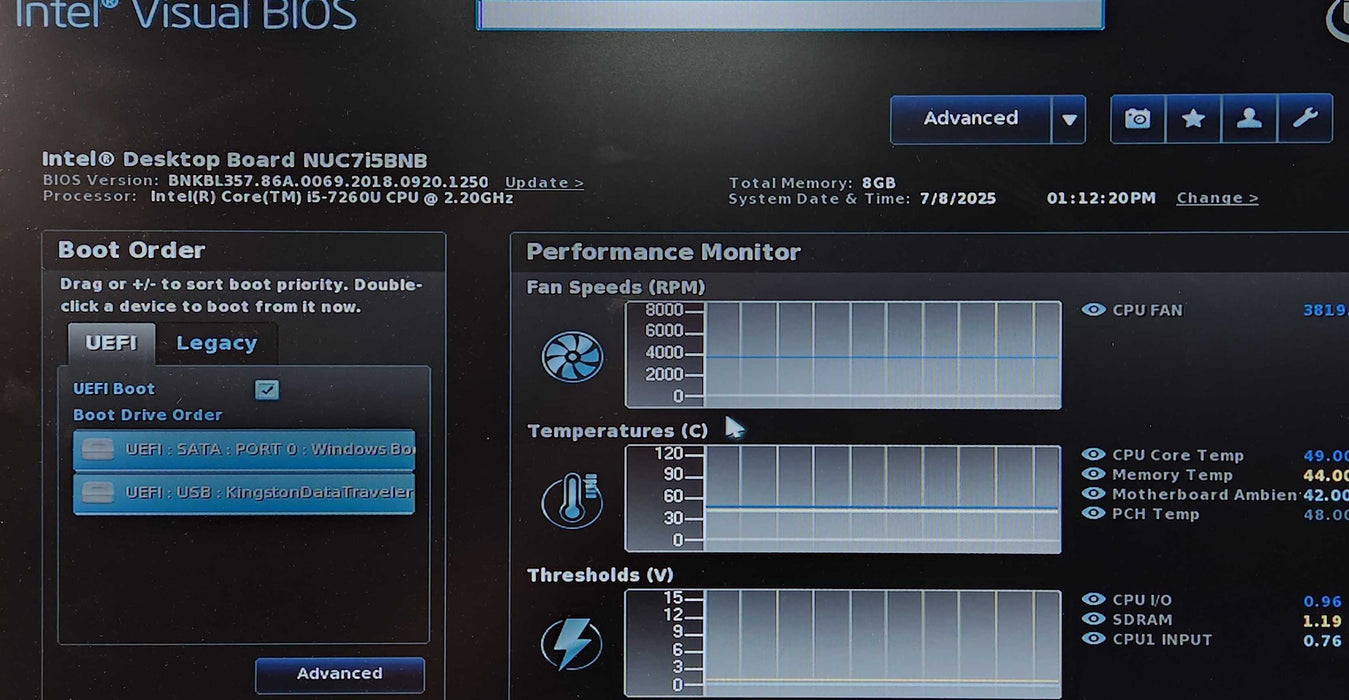This screenshot has width=1349, height=700.
Task: Toggle CPU I/O visibility eye
Action: pyautogui.click(x=1094, y=599)
